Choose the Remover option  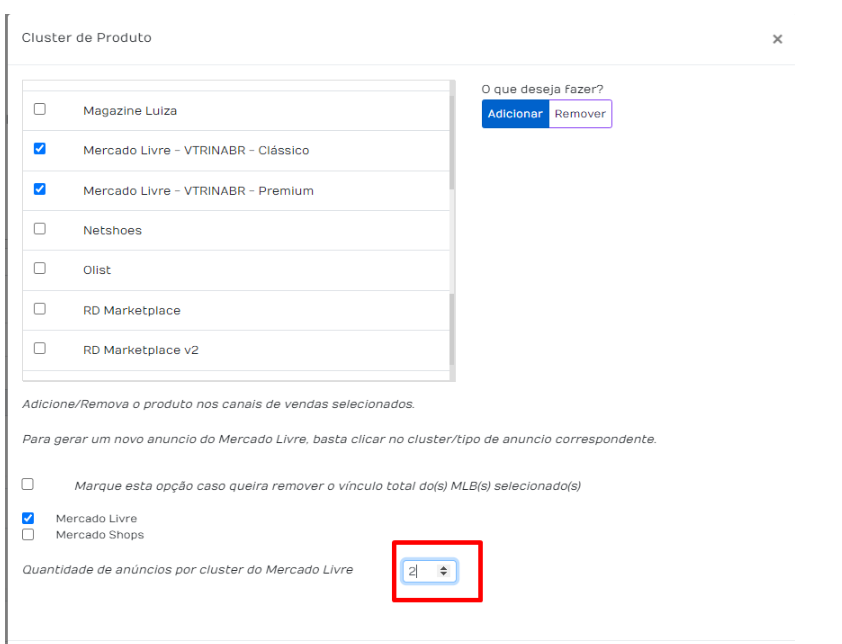[x=580, y=114]
